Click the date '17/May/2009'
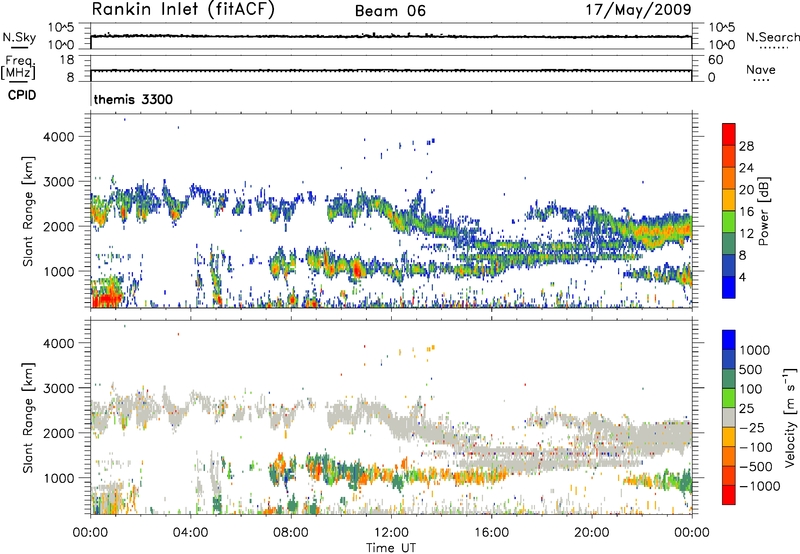The width and height of the screenshot is (800, 554). point(638,10)
